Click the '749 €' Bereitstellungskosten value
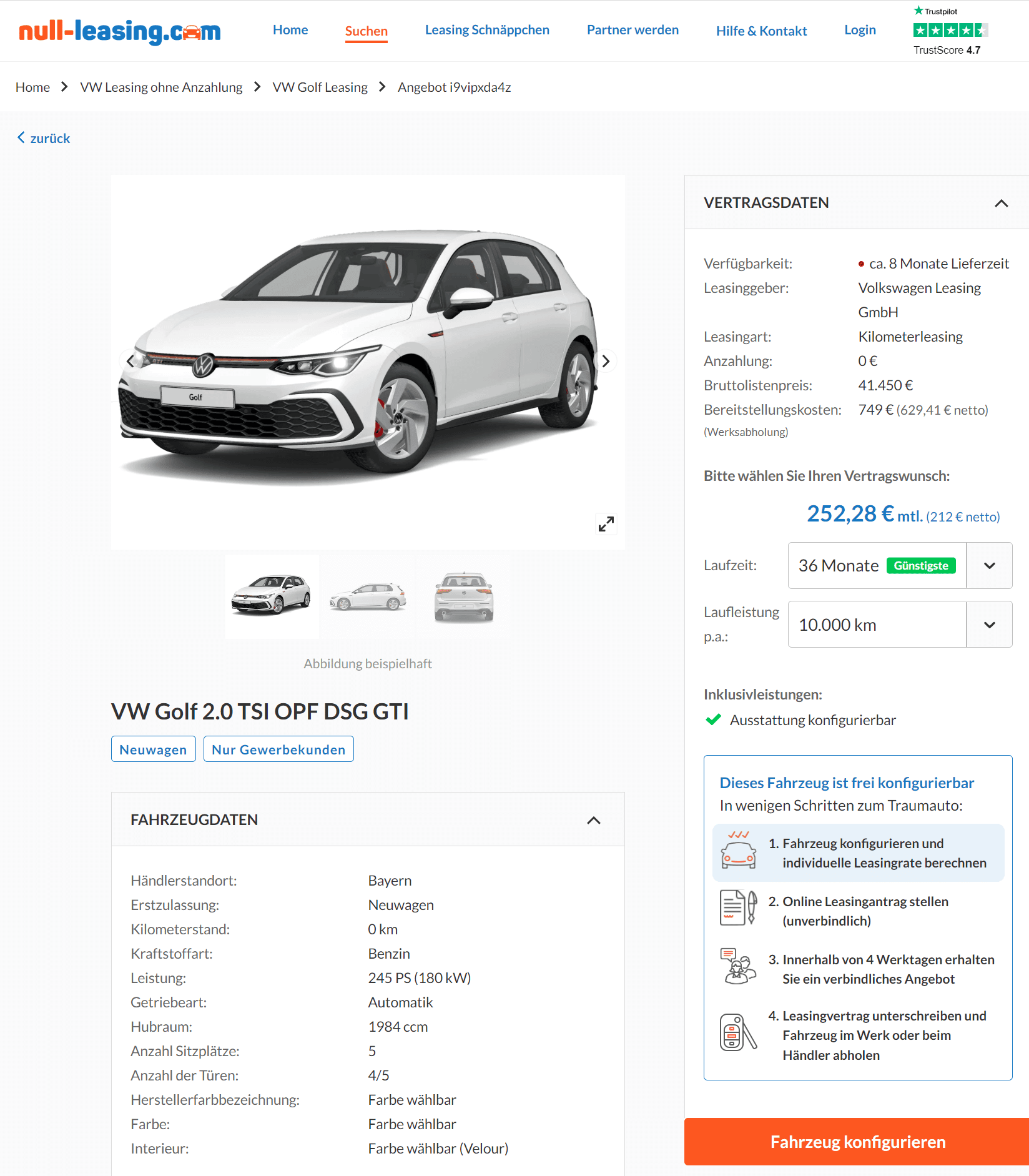The height and width of the screenshot is (1176, 1029). tap(876, 410)
